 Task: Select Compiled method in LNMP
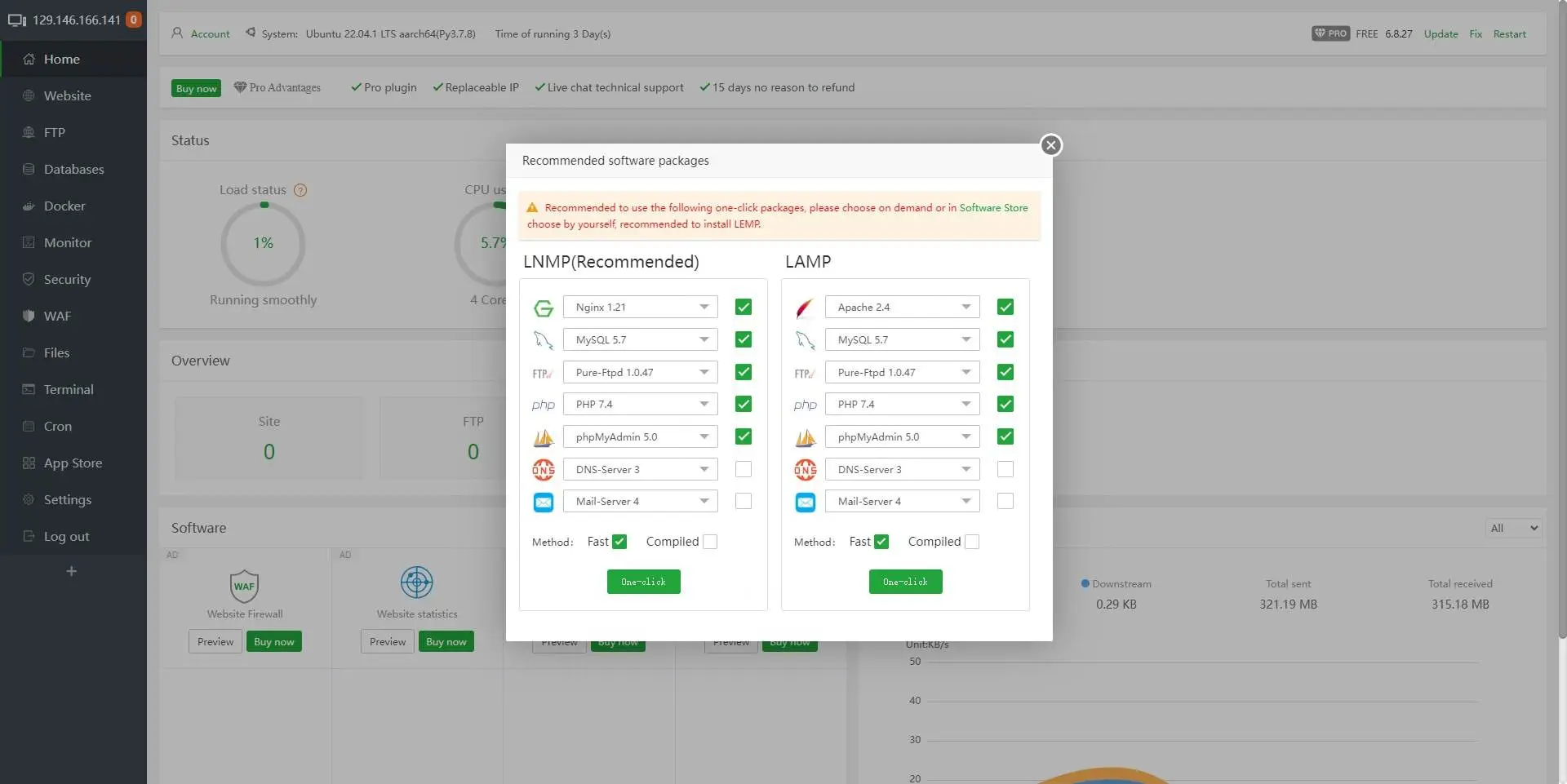click(710, 542)
